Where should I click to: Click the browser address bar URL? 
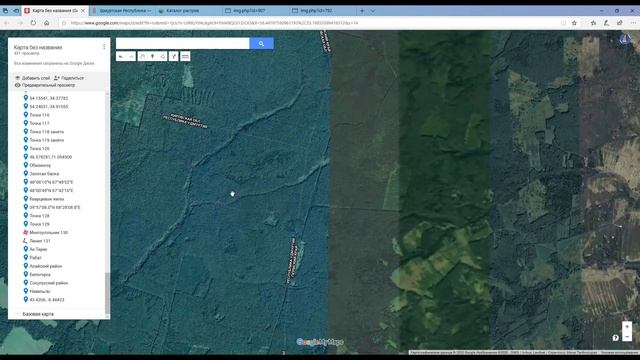click(214, 23)
